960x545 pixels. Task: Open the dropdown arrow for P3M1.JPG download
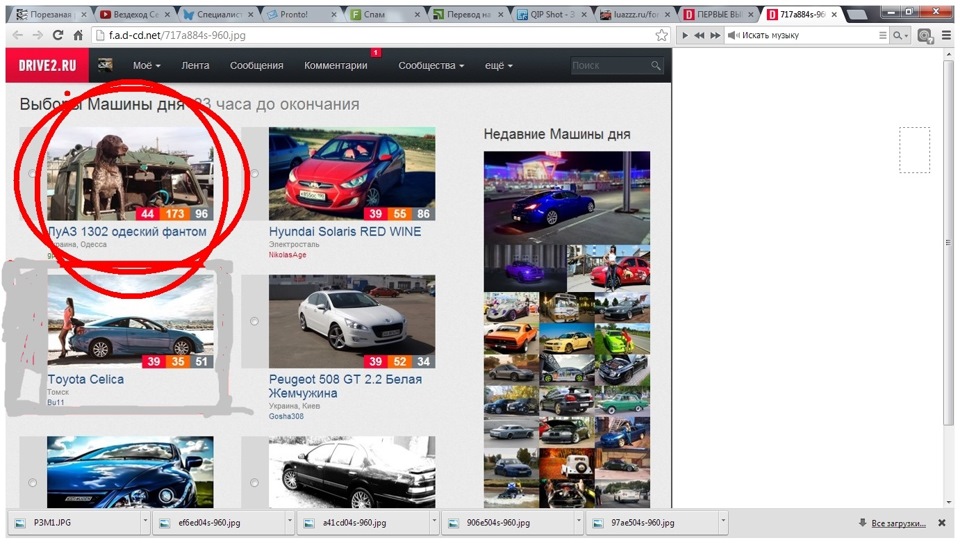point(145,522)
